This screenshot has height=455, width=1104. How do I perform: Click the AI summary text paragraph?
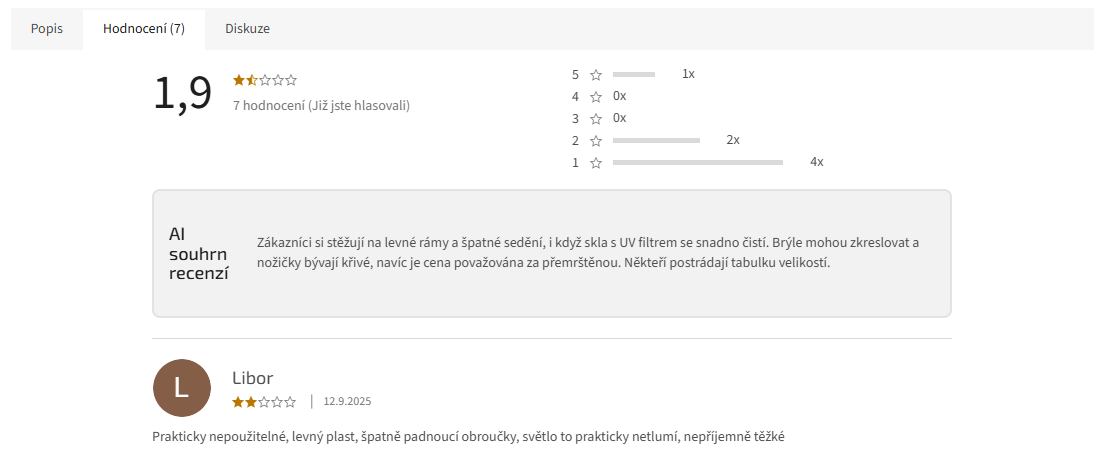pos(587,253)
